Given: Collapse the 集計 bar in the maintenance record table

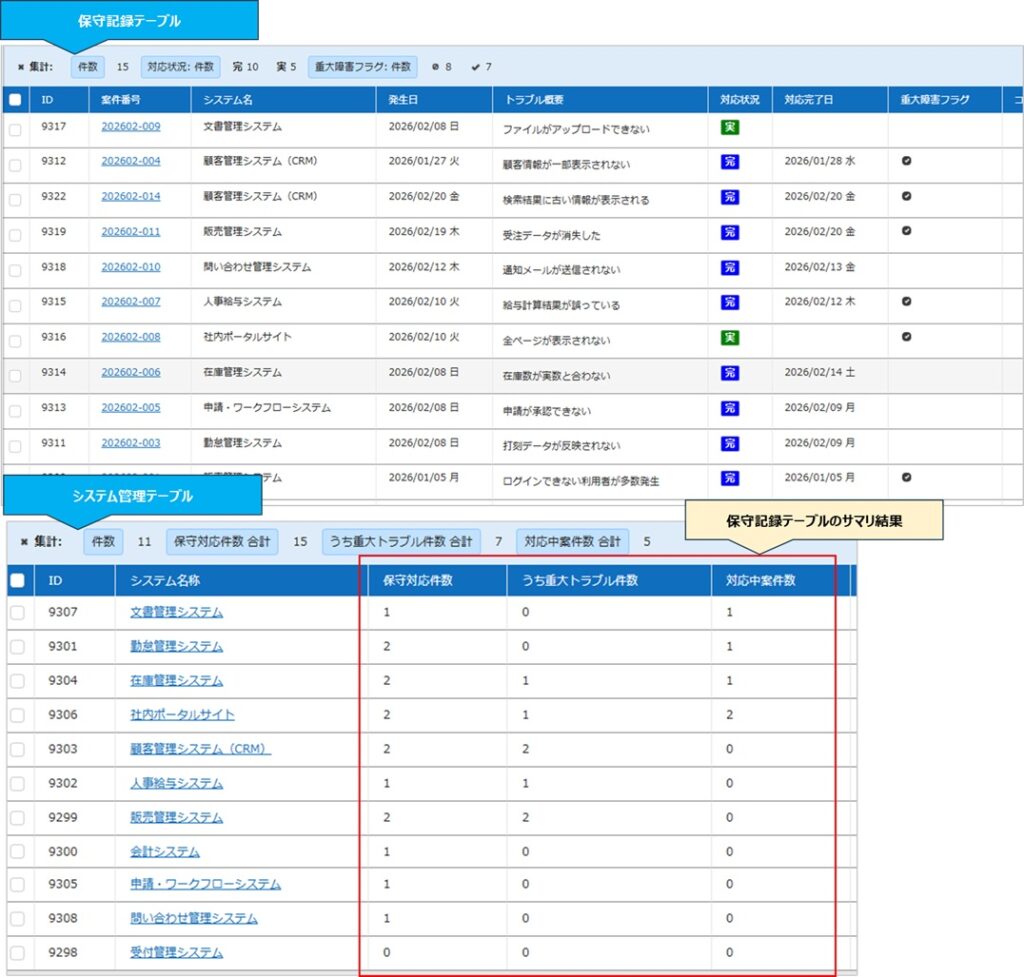Looking at the screenshot, I should (x=20, y=67).
